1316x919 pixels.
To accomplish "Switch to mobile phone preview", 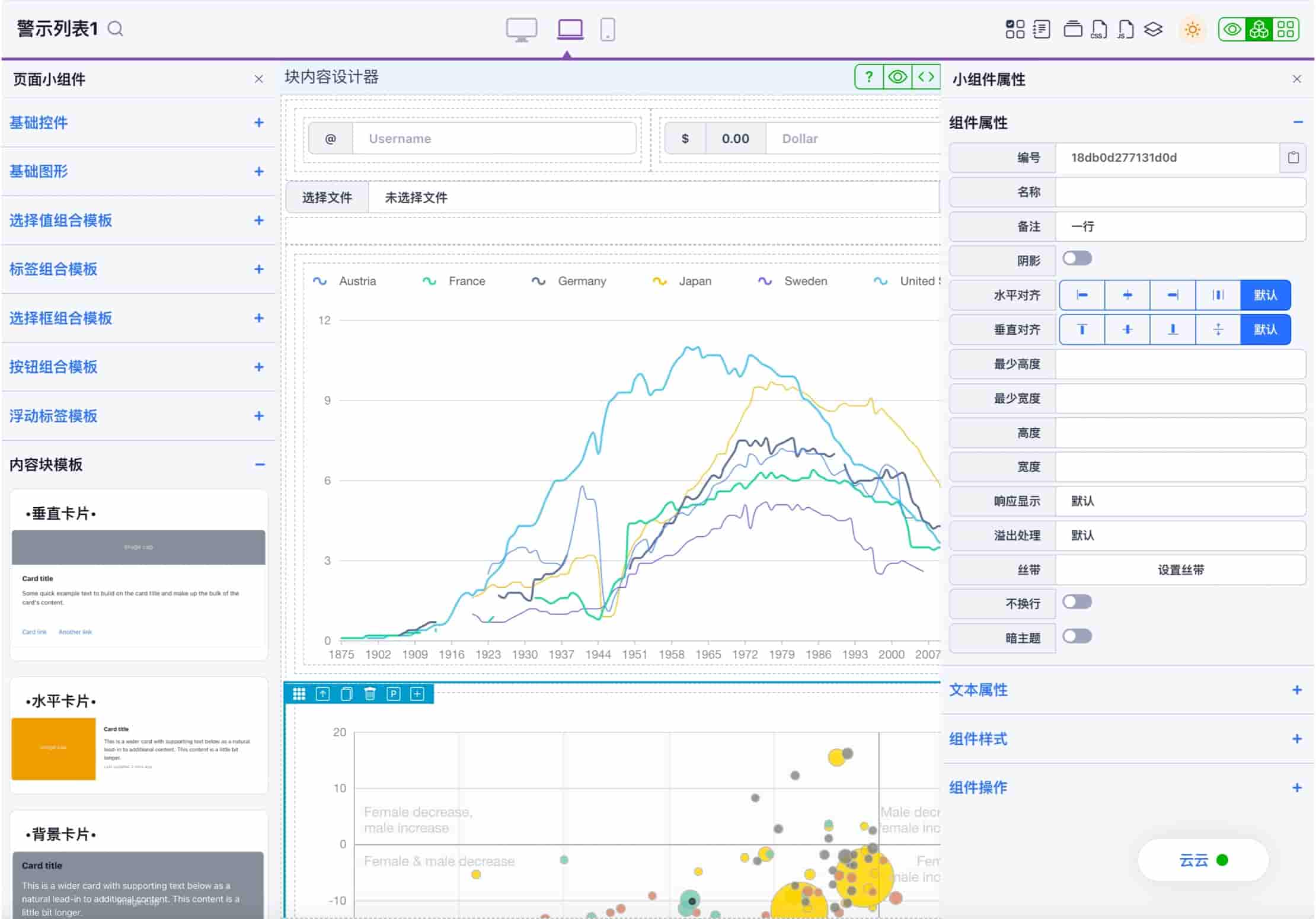I will 608,29.
